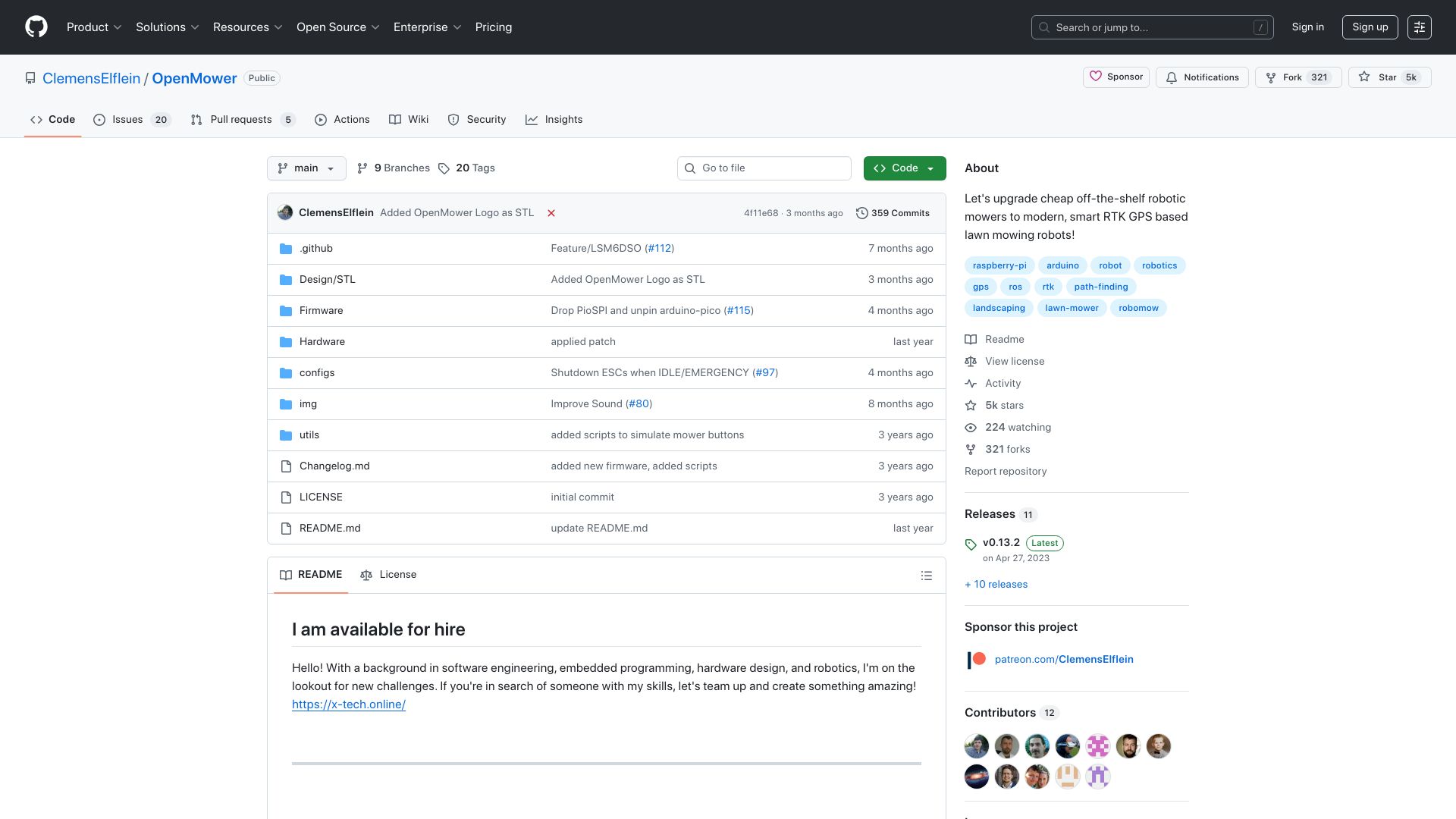Click the Sign up button
Viewport: 1456px width, 819px height.
click(x=1370, y=27)
